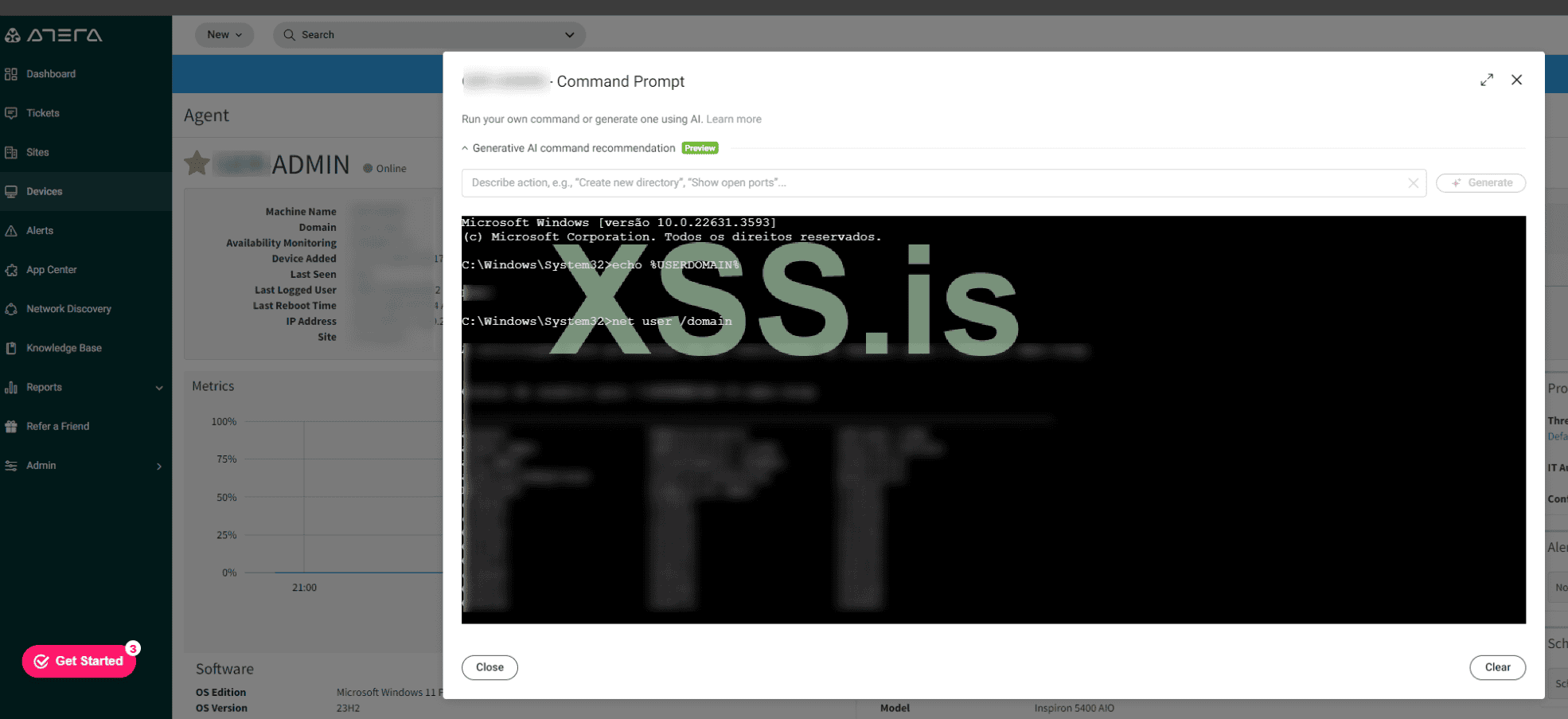The width and height of the screenshot is (1568, 719).
Task: Expand the Admin submenu arrow
Action: 159,466
